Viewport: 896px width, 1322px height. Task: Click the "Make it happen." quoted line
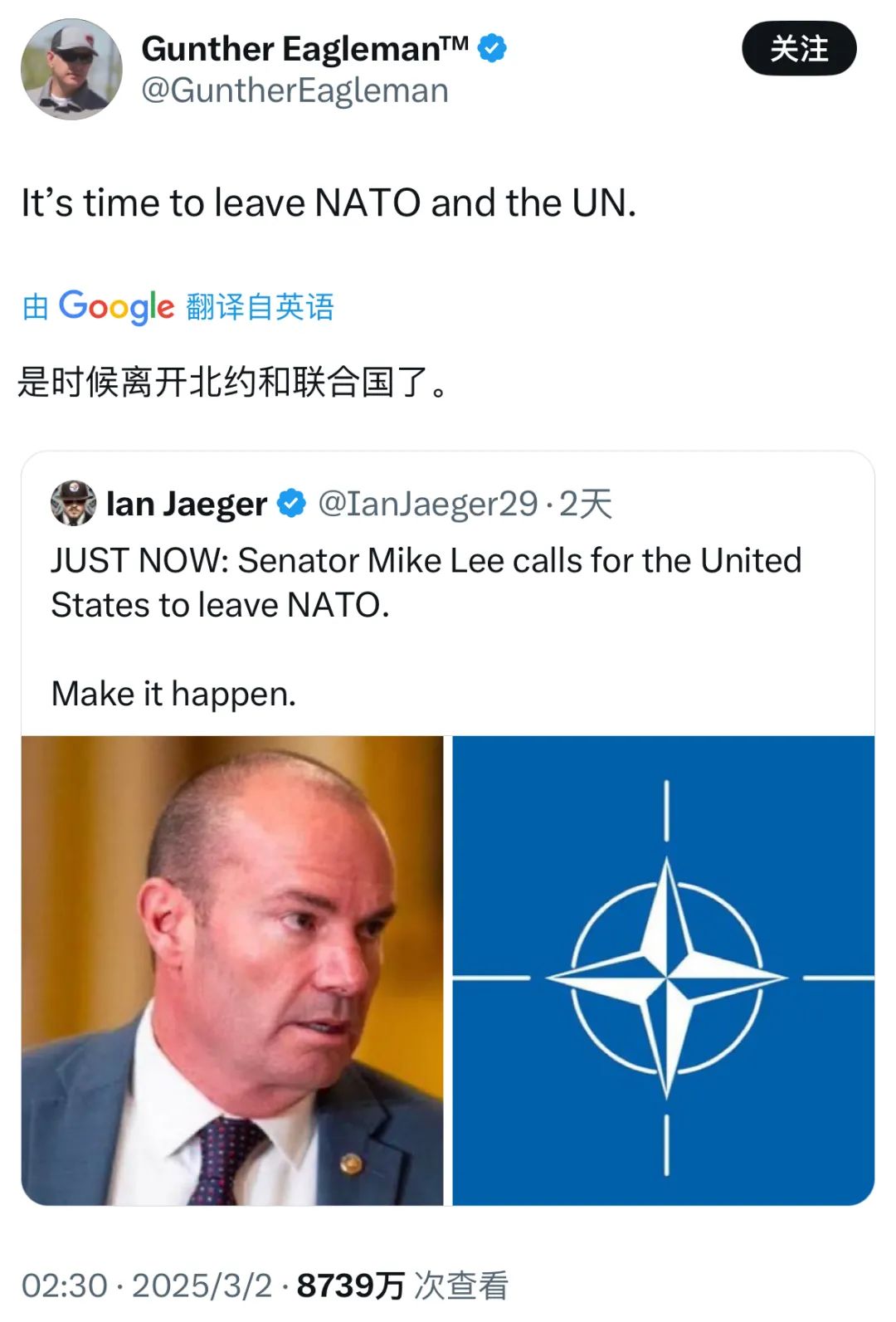[174, 694]
